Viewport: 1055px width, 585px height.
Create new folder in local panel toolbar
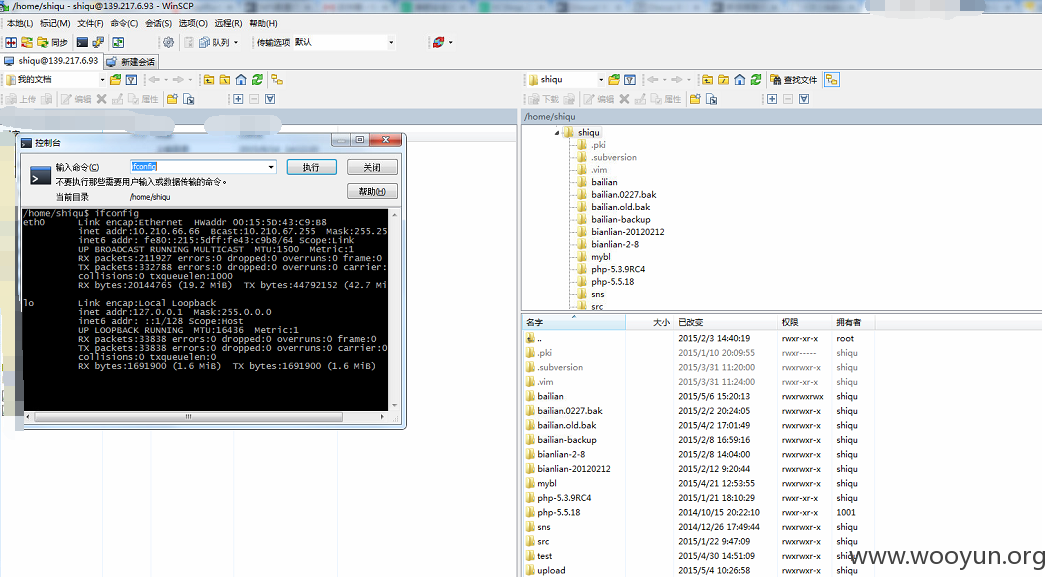pos(172,99)
